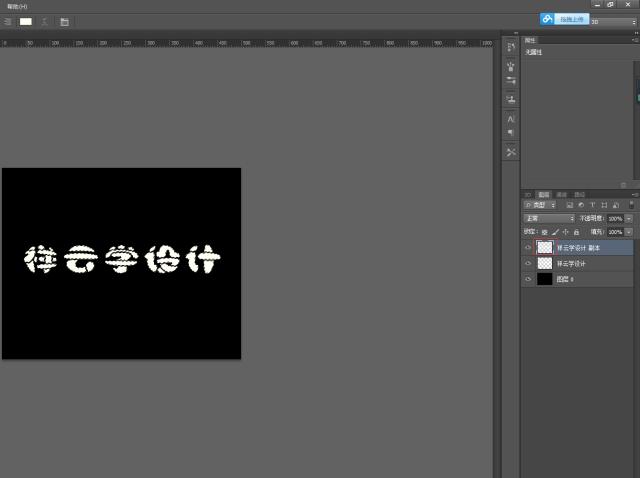Screen dimensions: 640x478
Task: Open the layer filter type dropdown
Action: click(540, 205)
